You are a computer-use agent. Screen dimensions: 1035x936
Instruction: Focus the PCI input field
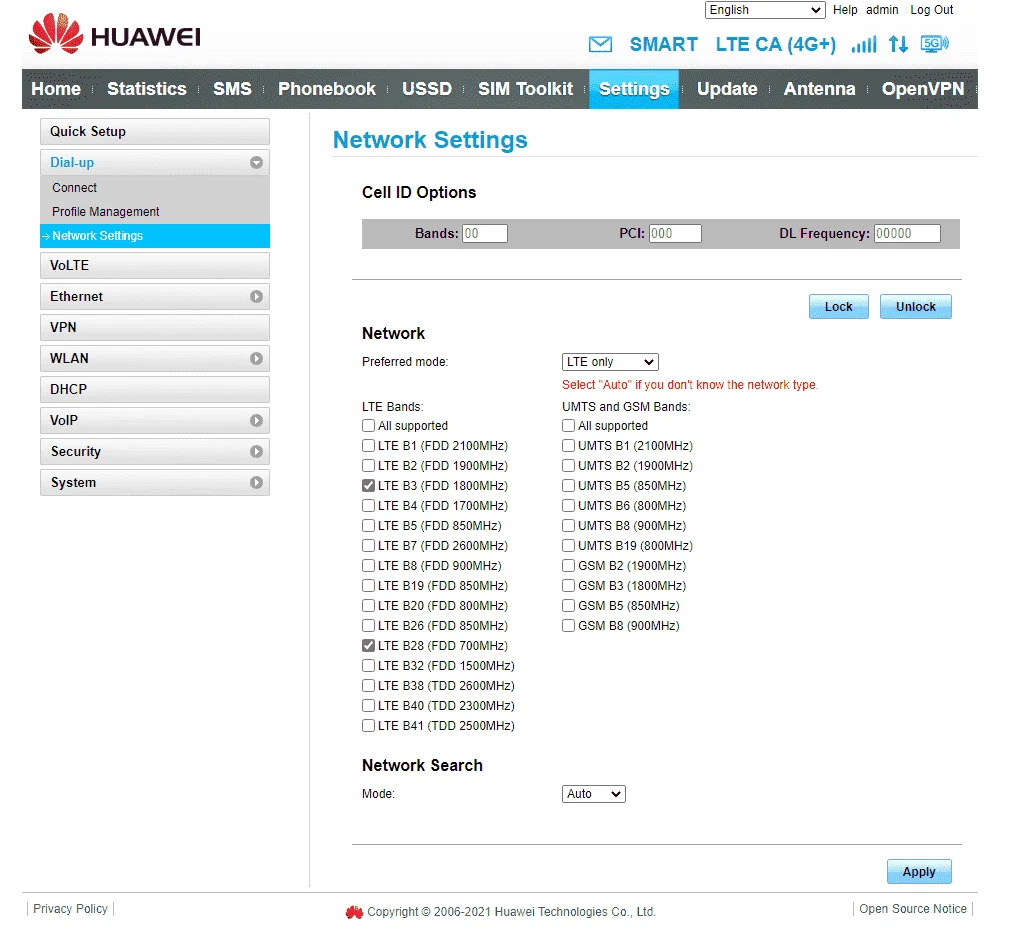675,233
